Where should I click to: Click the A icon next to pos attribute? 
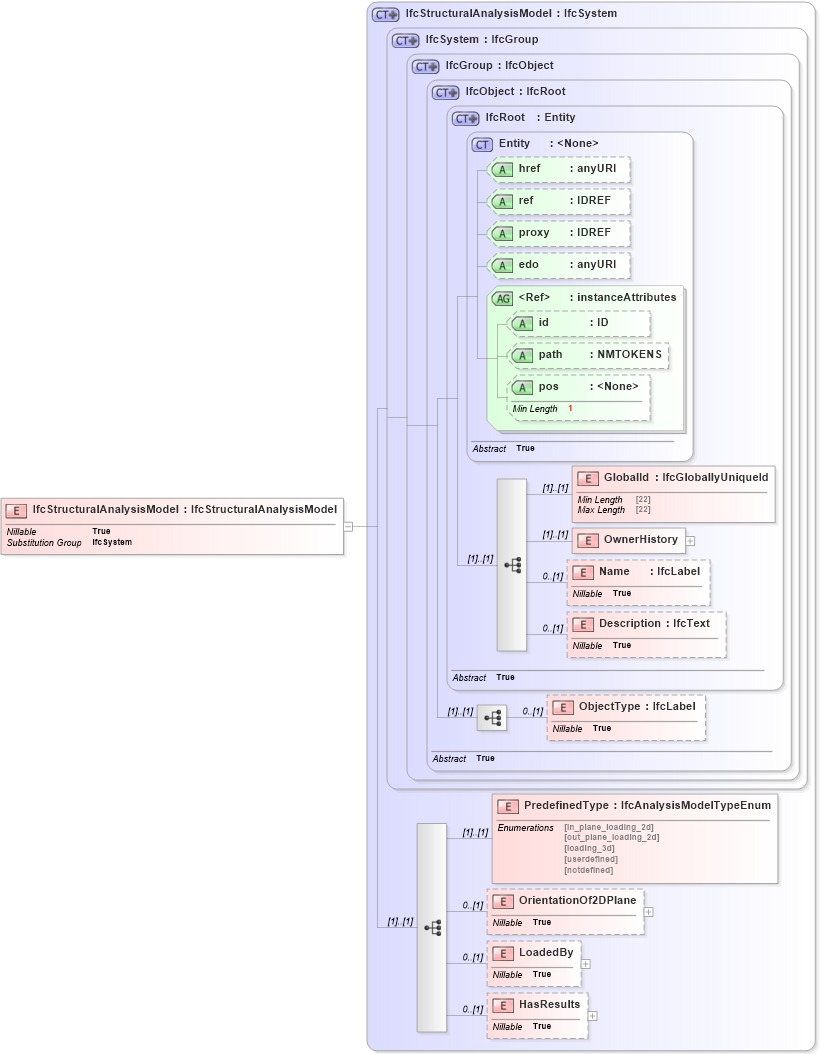click(x=521, y=387)
